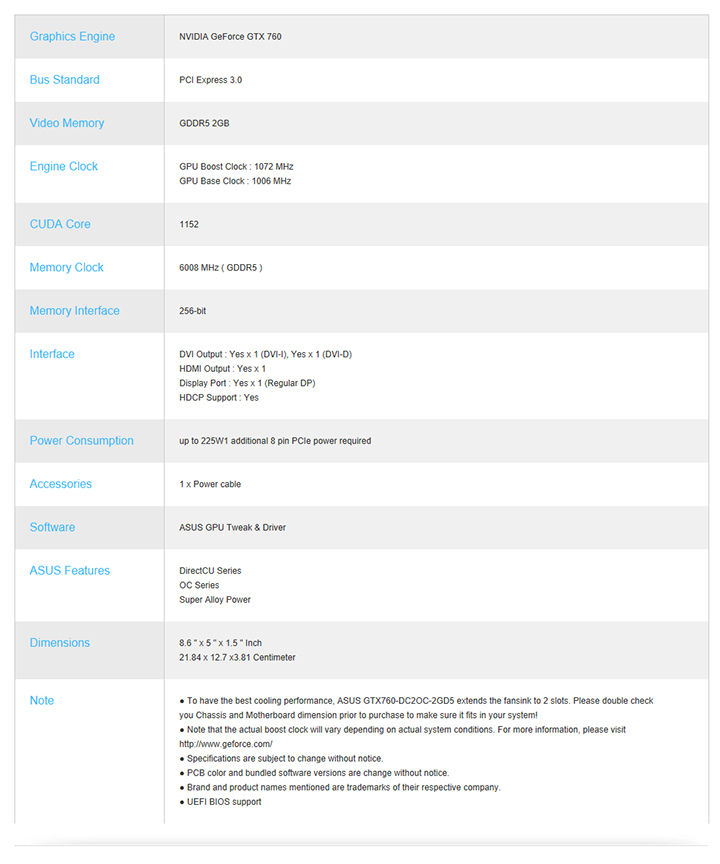Select the Note row label
Viewport: 720px width, 864px height.
click(42, 701)
